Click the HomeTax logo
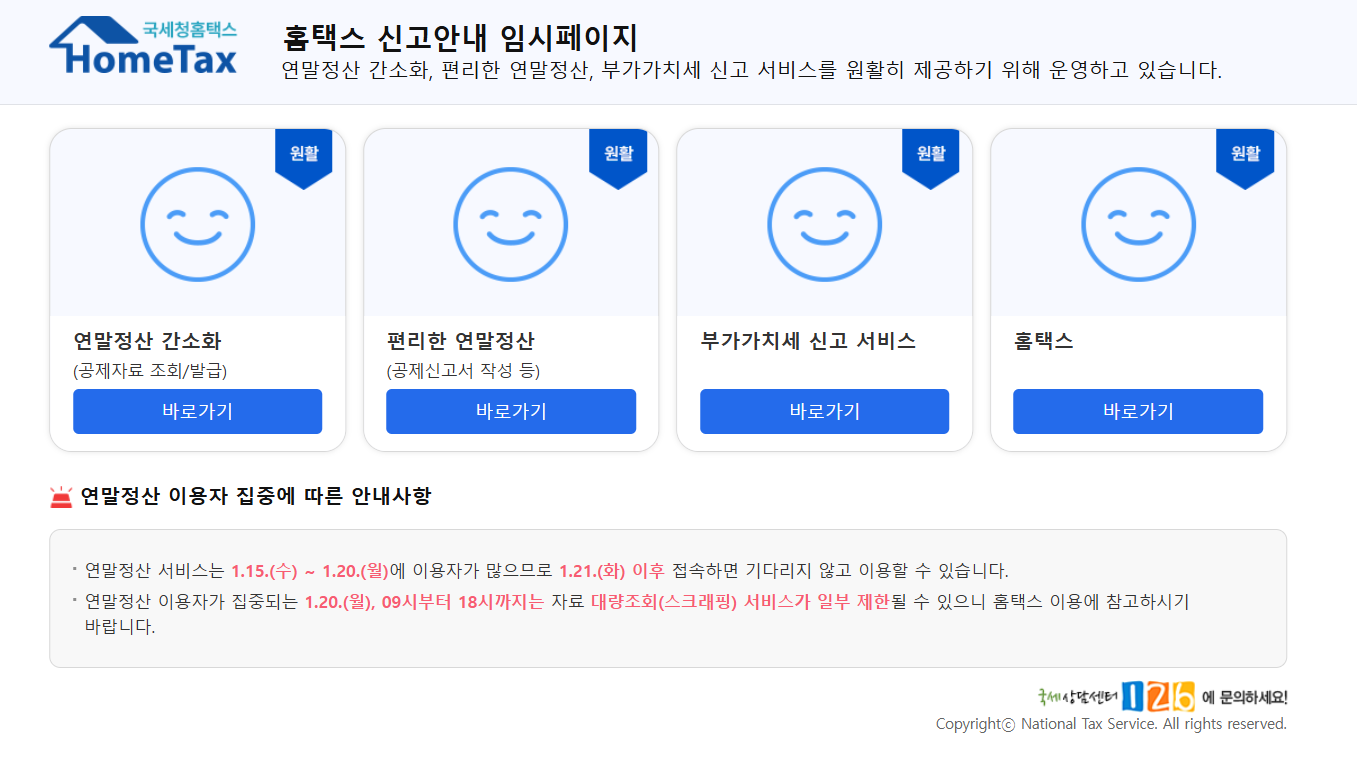Screen dimensions: 1357x768 143,46
